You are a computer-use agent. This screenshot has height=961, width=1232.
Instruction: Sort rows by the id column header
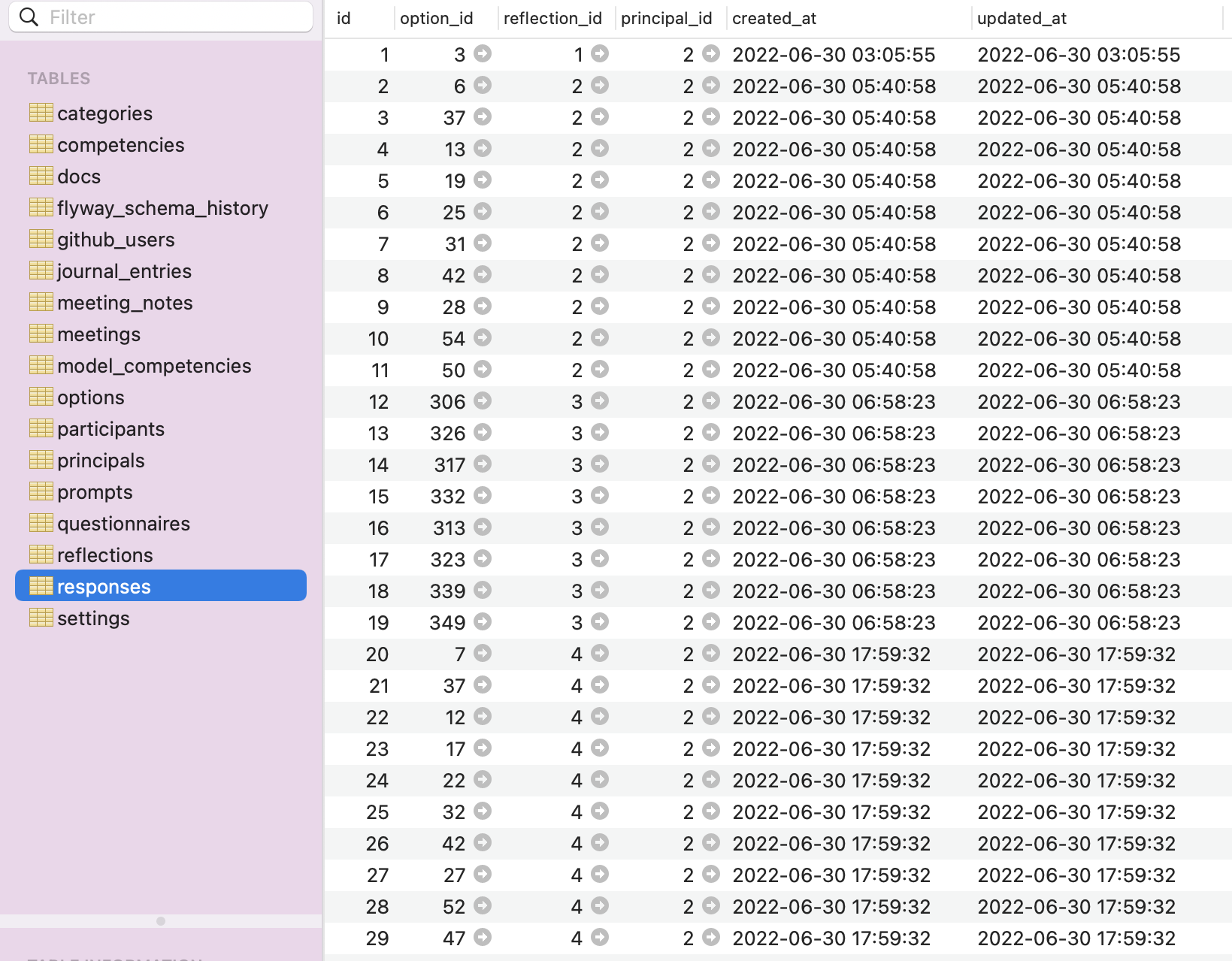[342, 18]
